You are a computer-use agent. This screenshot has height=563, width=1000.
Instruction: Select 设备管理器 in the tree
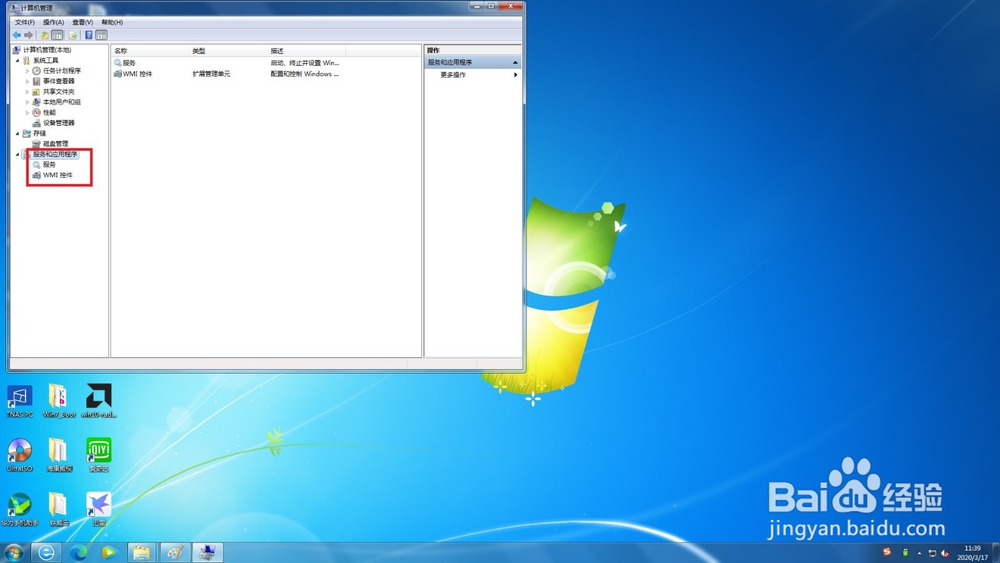[x=59, y=123]
